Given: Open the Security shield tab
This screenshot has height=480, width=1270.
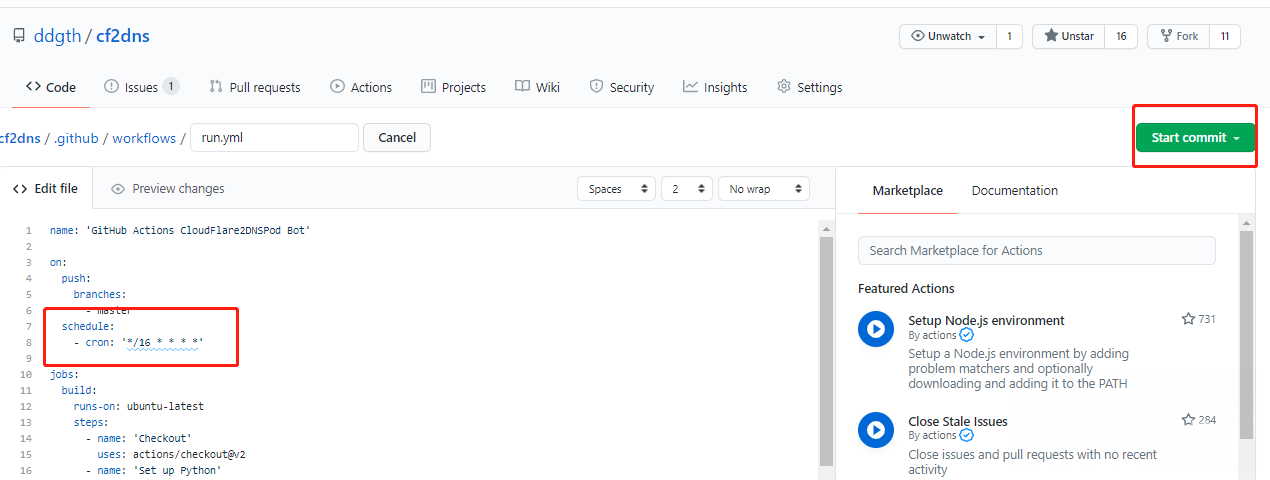Looking at the screenshot, I should pyautogui.click(x=621, y=87).
